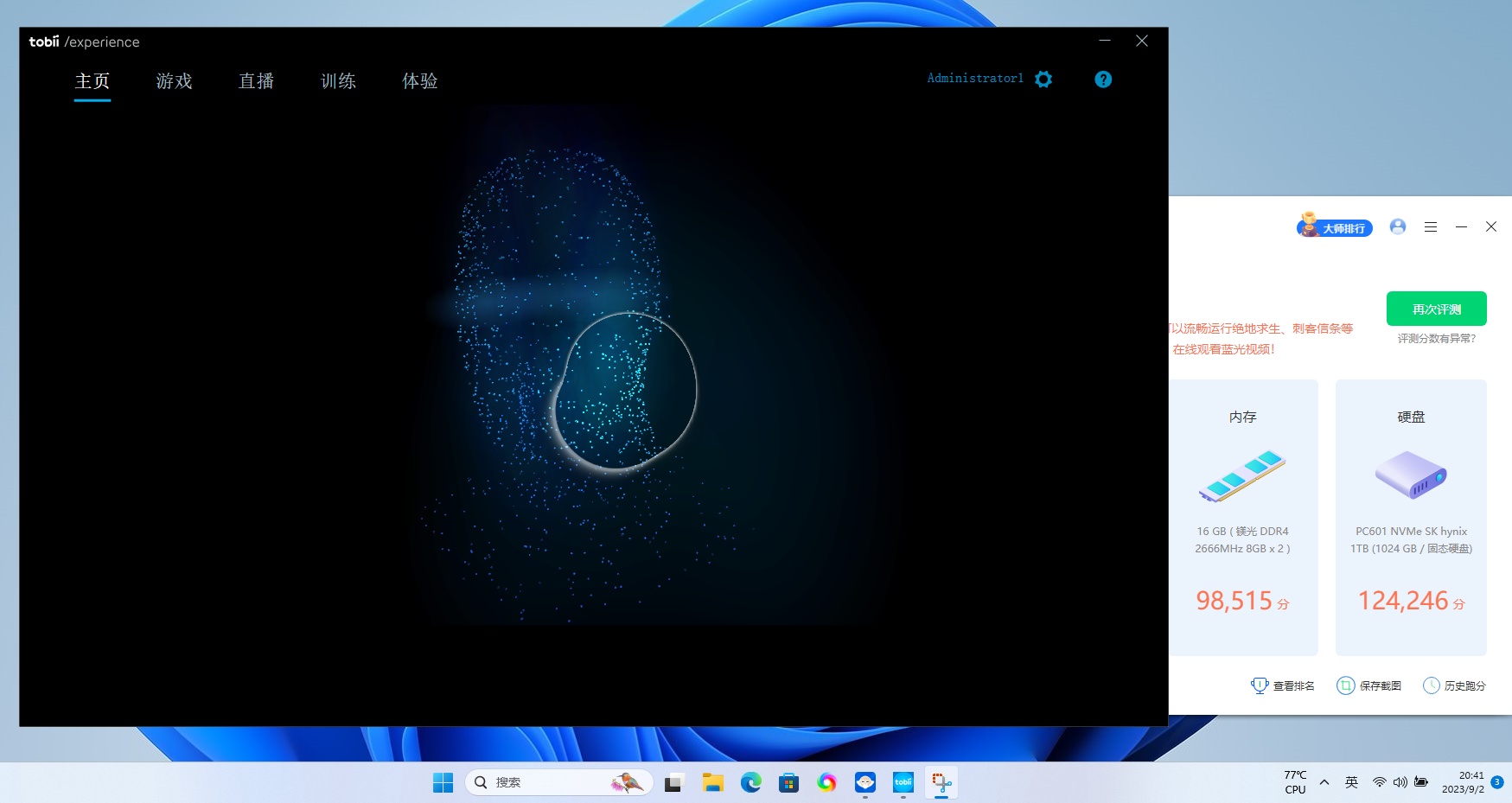This screenshot has height=803, width=1512.
Task: Close the benchmark window
Action: (x=1491, y=226)
